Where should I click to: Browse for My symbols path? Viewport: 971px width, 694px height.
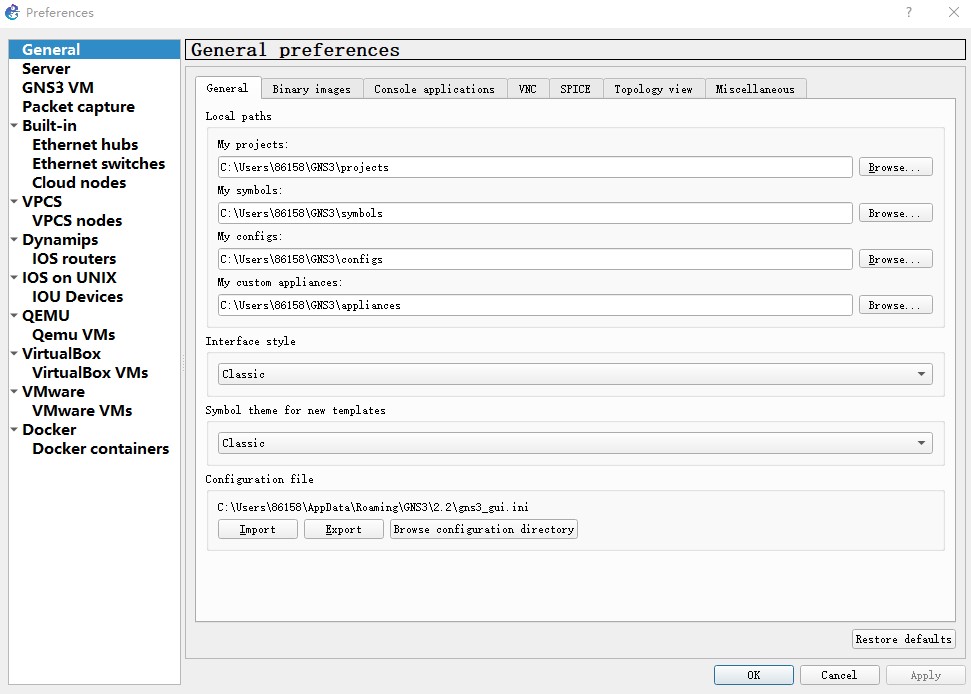click(x=895, y=213)
